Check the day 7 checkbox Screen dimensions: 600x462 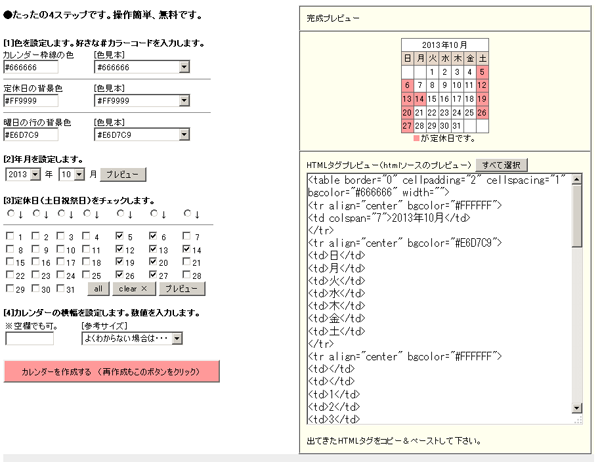[x=186, y=236]
